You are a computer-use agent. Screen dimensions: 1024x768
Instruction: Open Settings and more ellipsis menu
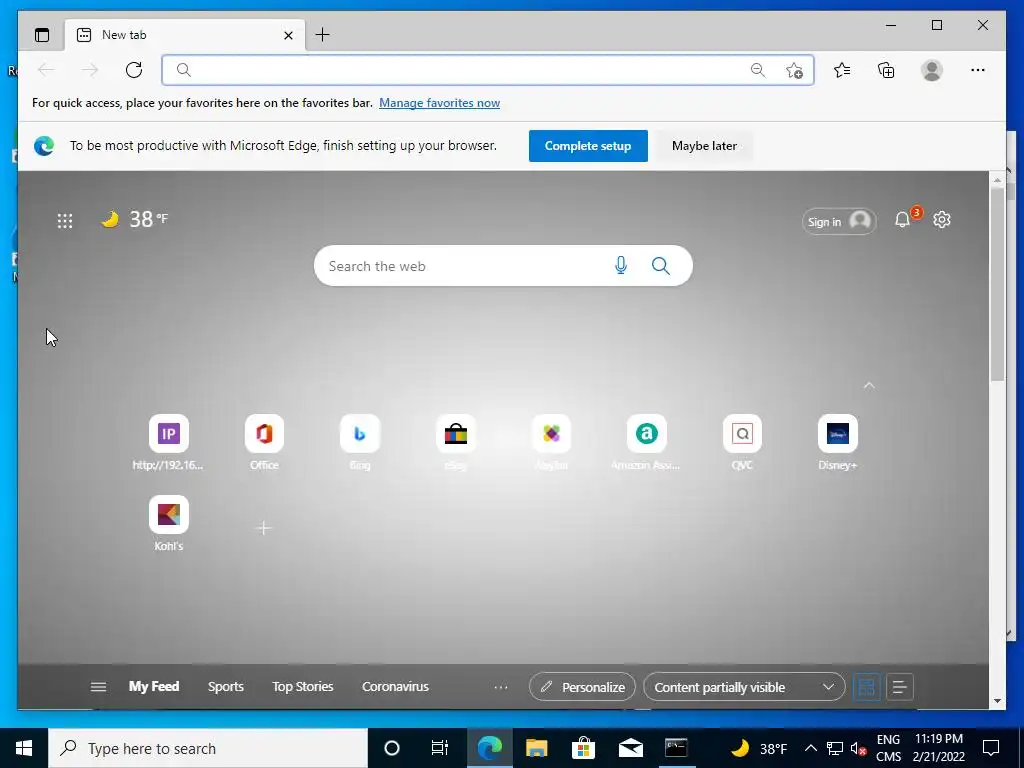pos(978,70)
